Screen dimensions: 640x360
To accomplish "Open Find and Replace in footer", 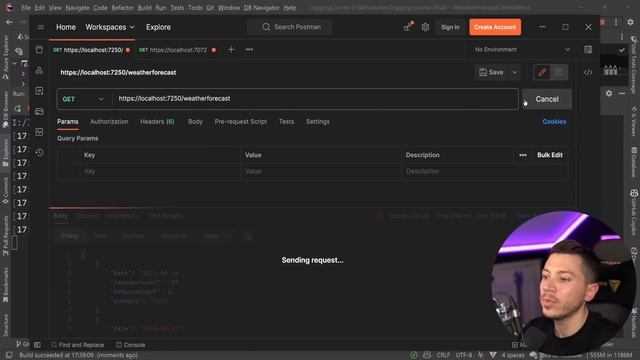I will point(78,345).
